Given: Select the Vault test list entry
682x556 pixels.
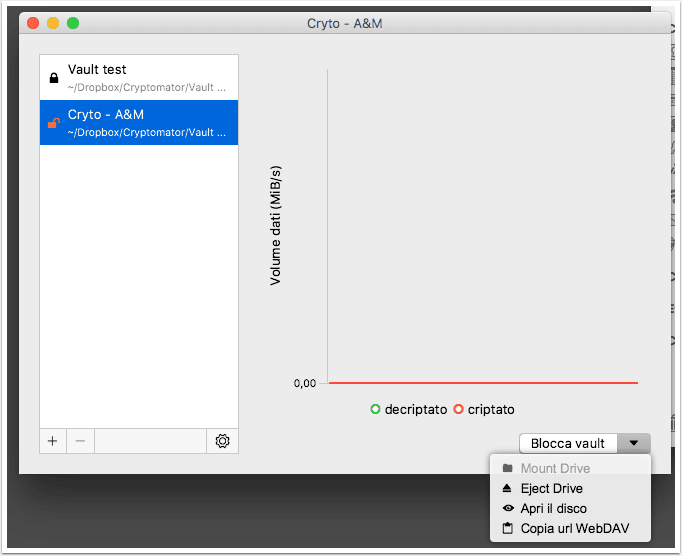Looking at the screenshot, I should coord(139,77).
